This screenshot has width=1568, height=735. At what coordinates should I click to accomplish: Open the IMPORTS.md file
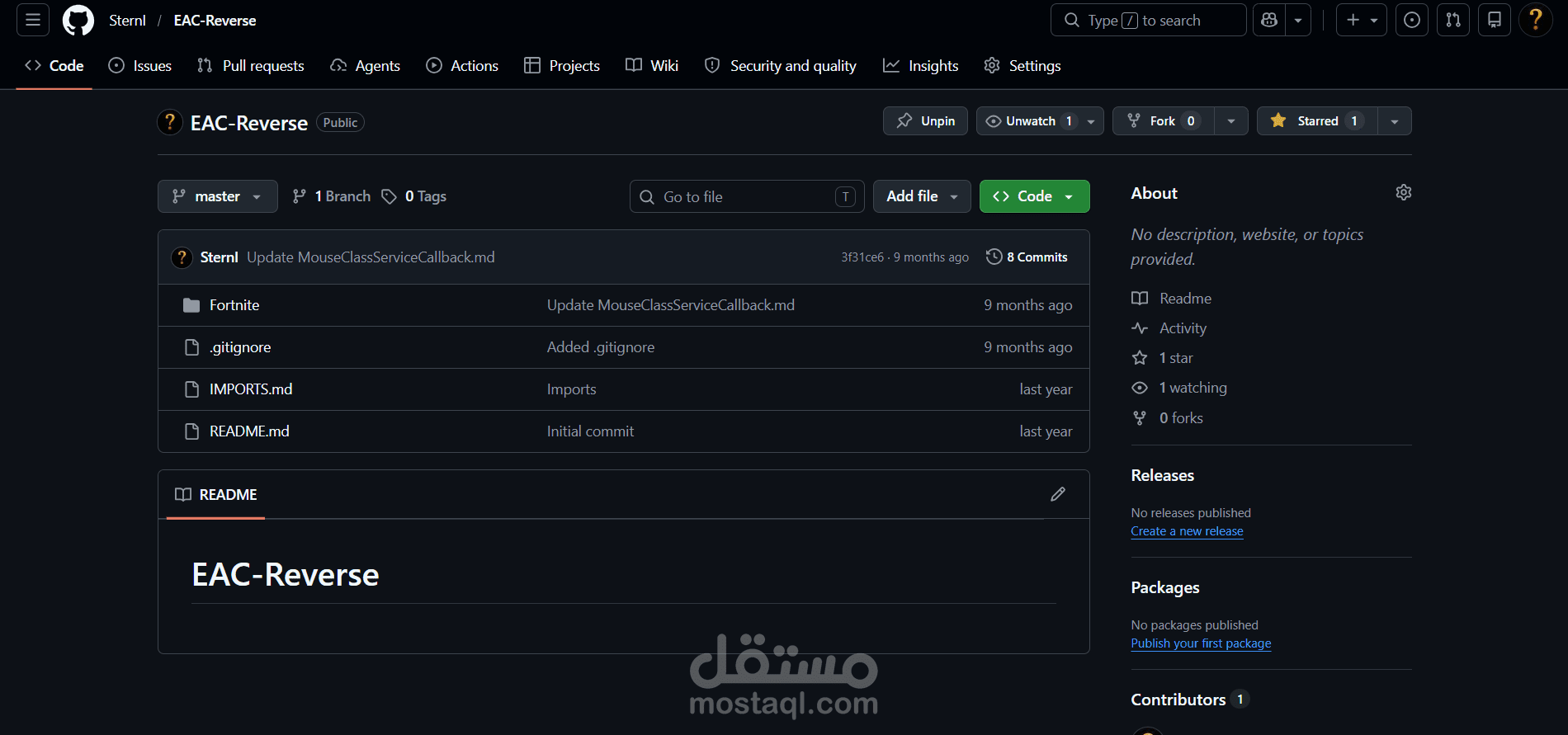pos(251,389)
